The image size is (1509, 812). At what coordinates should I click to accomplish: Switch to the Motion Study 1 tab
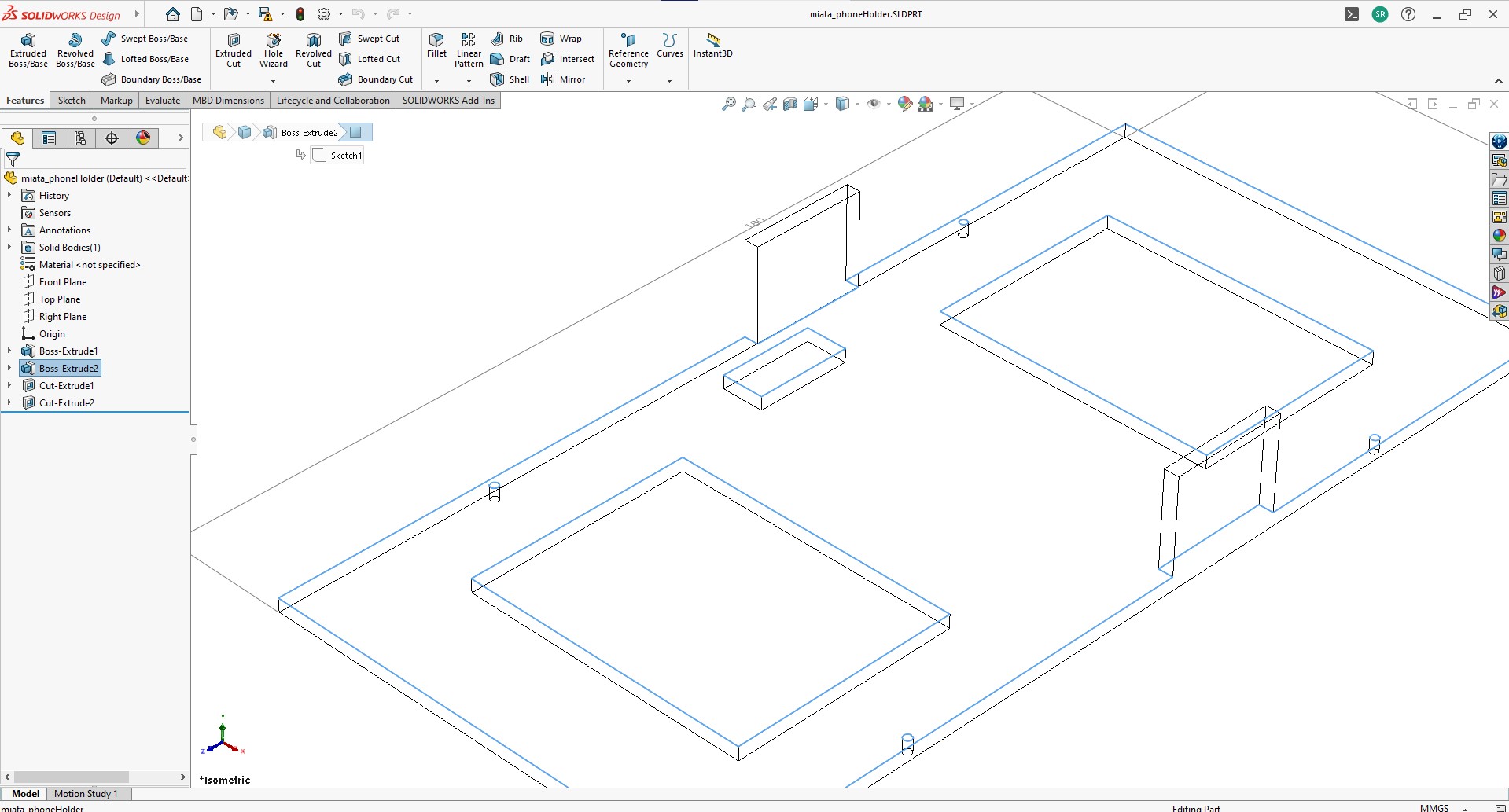(86, 794)
